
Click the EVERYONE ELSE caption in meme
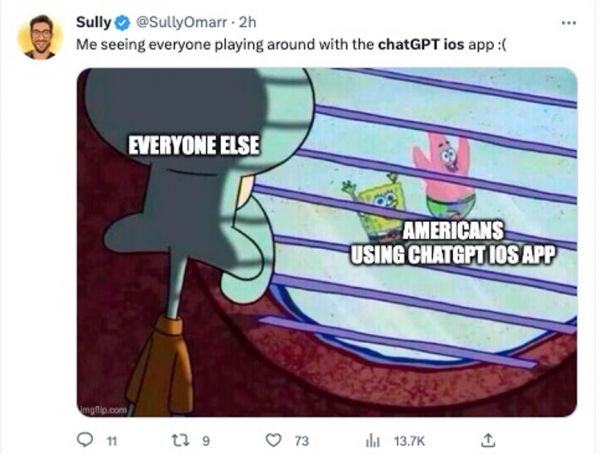pos(194,145)
